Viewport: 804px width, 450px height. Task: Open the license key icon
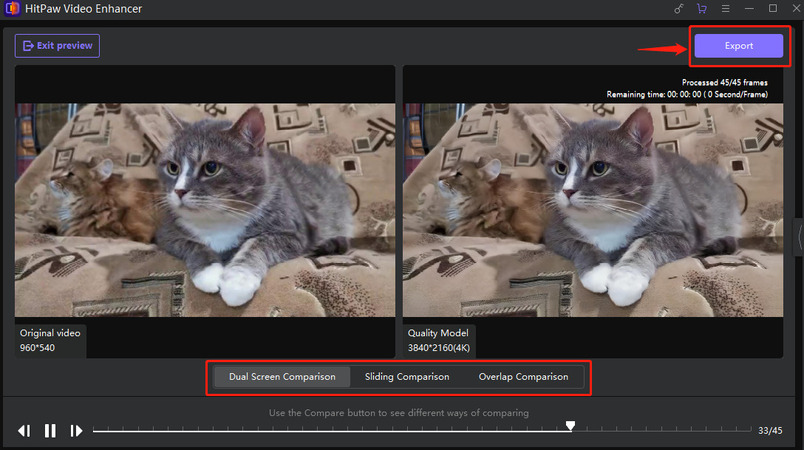(x=678, y=9)
